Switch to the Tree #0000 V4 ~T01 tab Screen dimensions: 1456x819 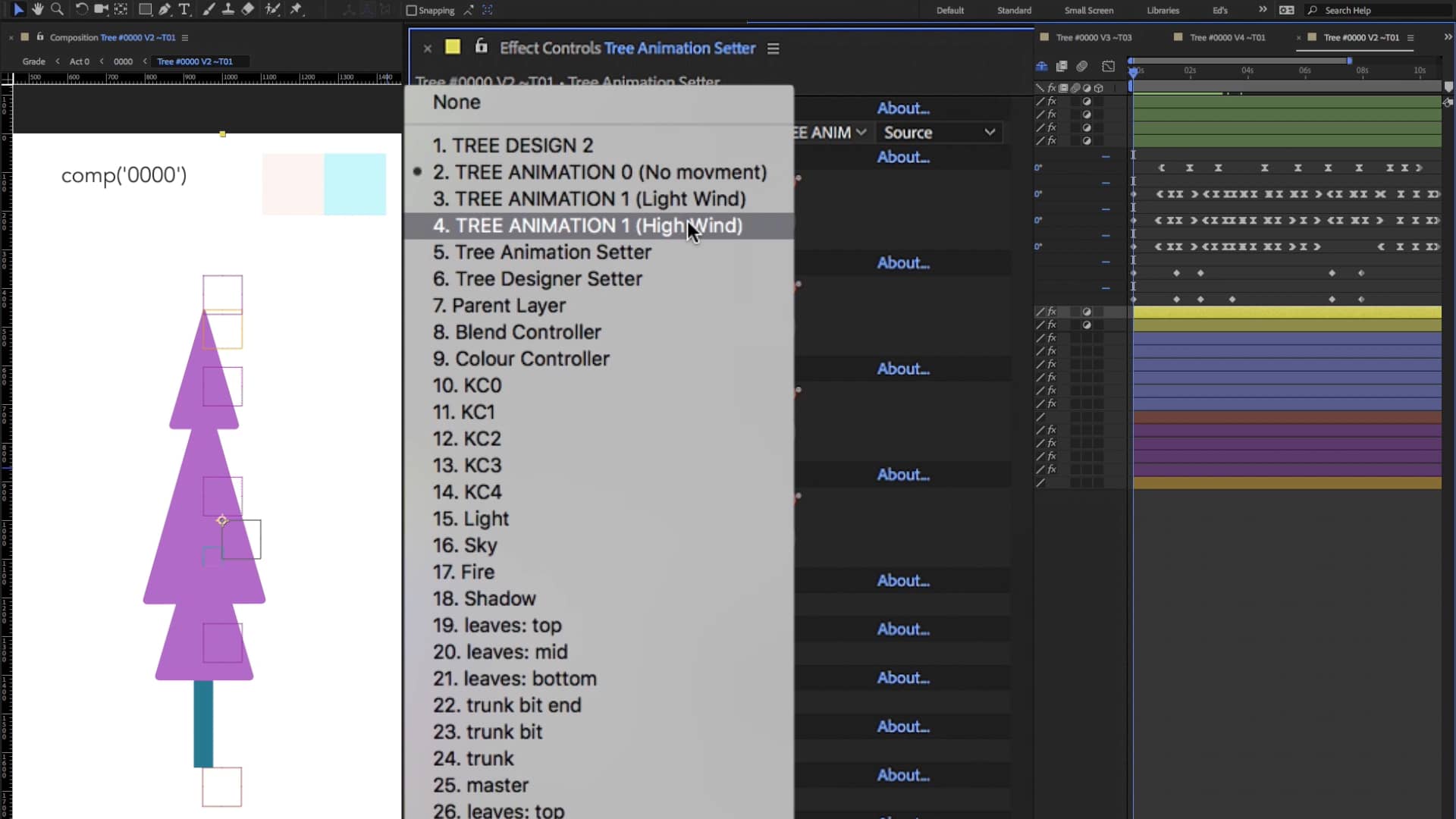pos(1227,37)
